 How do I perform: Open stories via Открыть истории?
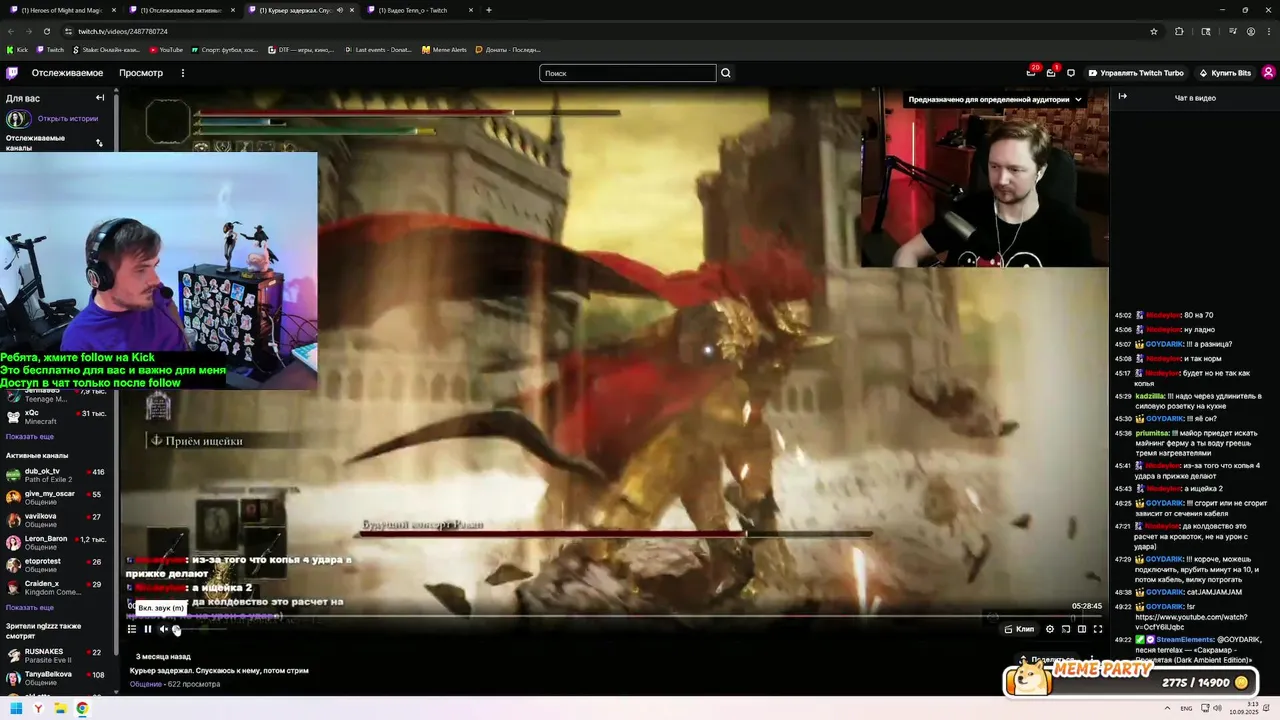click(x=68, y=118)
